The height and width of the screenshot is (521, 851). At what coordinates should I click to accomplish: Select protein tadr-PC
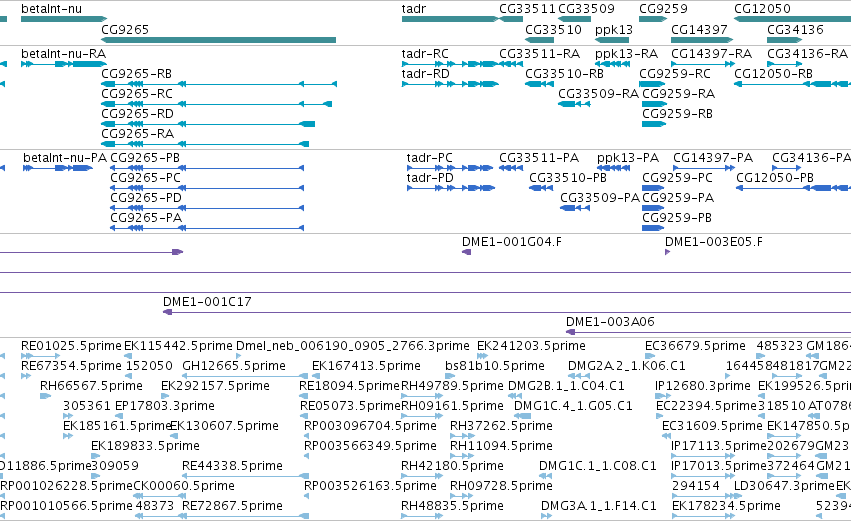(450, 168)
